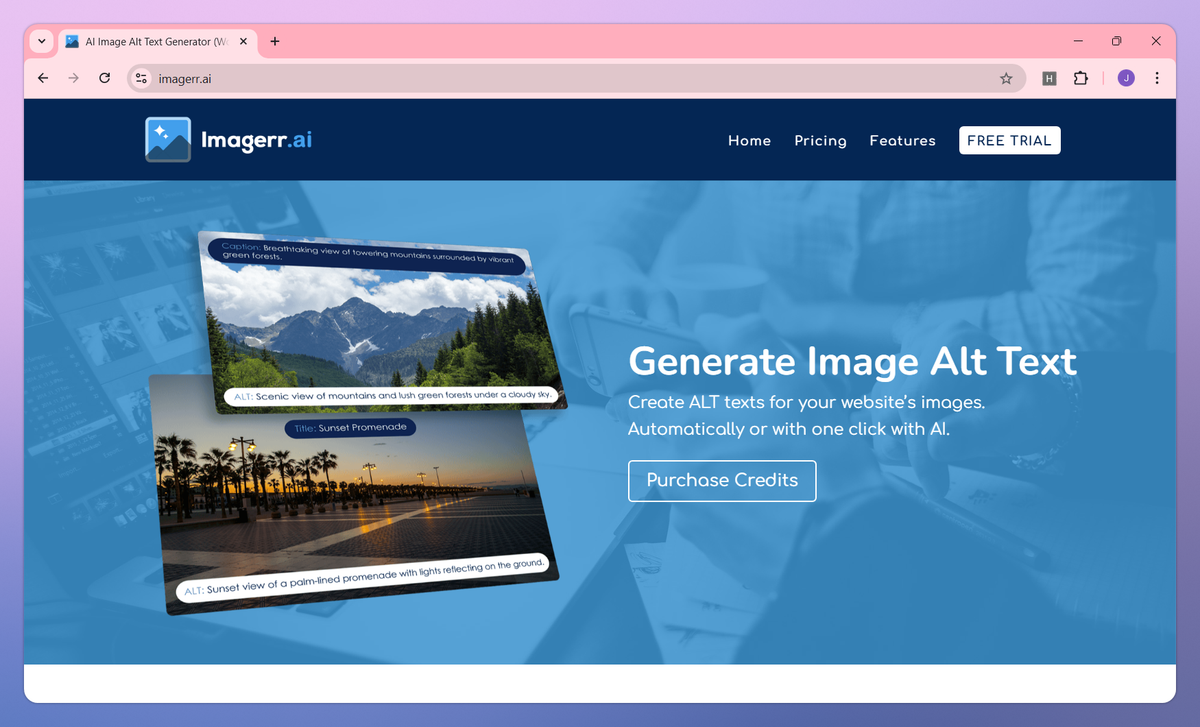Close the AI Image Alt Text Generator tab
Image resolution: width=1200 pixels, height=727 pixels.
pyautogui.click(x=243, y=41)
